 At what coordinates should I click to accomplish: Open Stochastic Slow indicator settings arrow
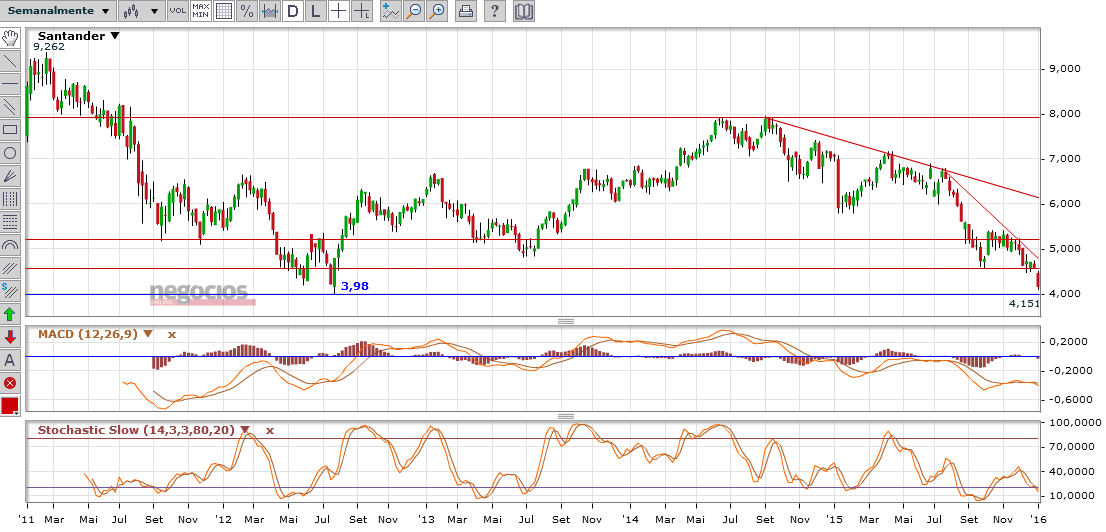point(245,430)
